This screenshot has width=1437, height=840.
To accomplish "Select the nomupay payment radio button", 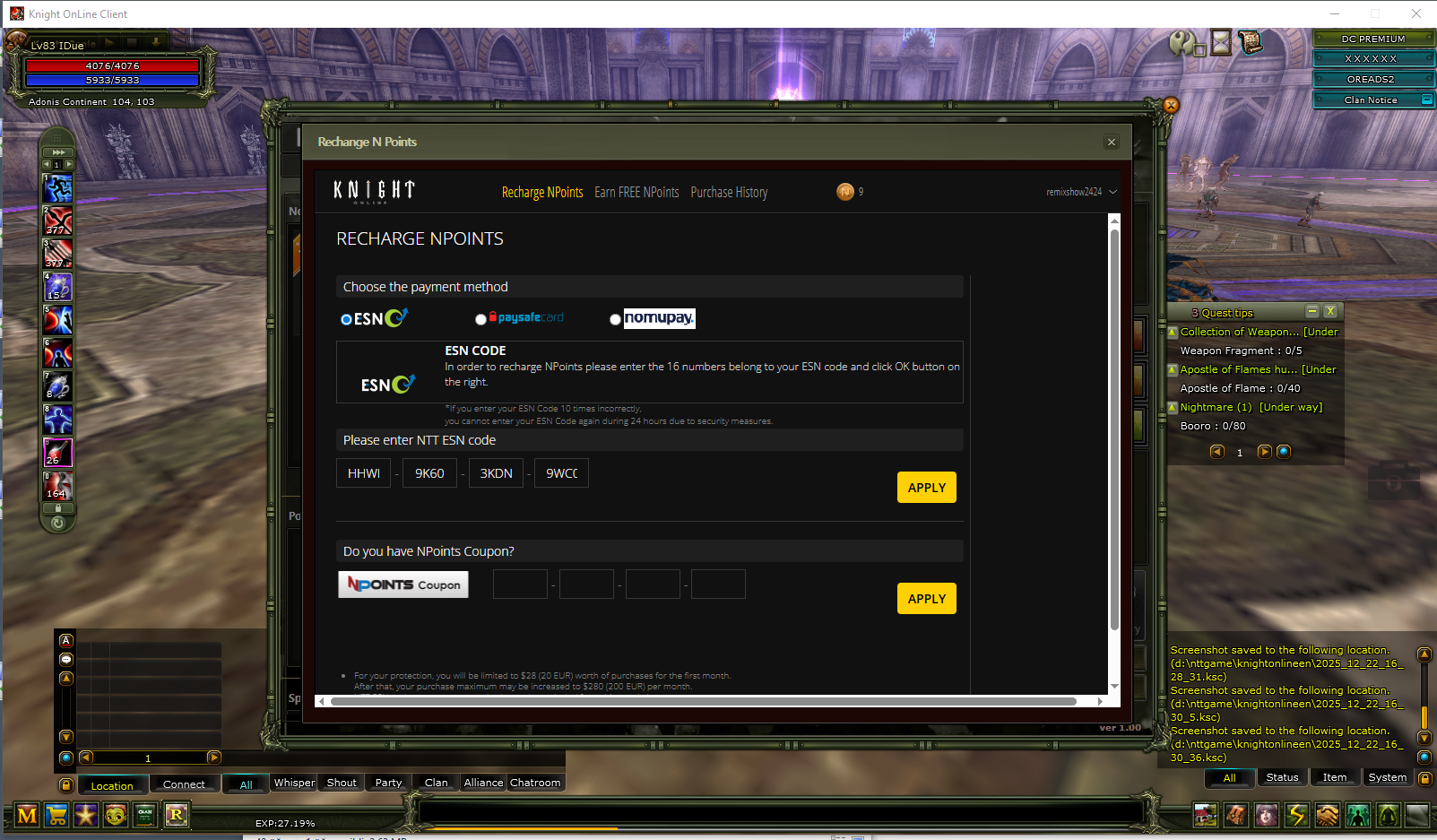I will pos(615,319).
